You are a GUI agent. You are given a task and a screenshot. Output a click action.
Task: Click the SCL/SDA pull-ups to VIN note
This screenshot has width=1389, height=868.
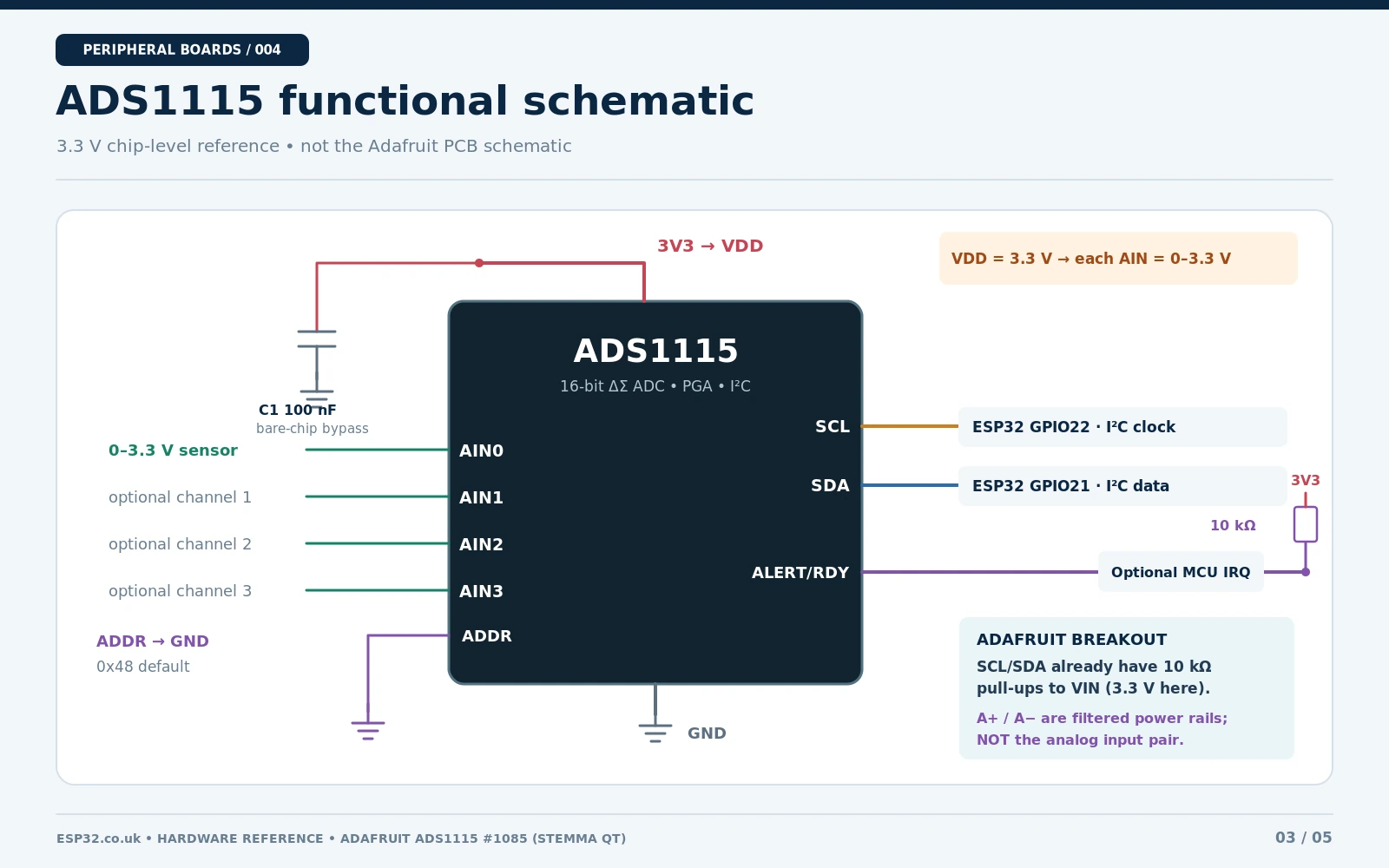[1094, 677]
